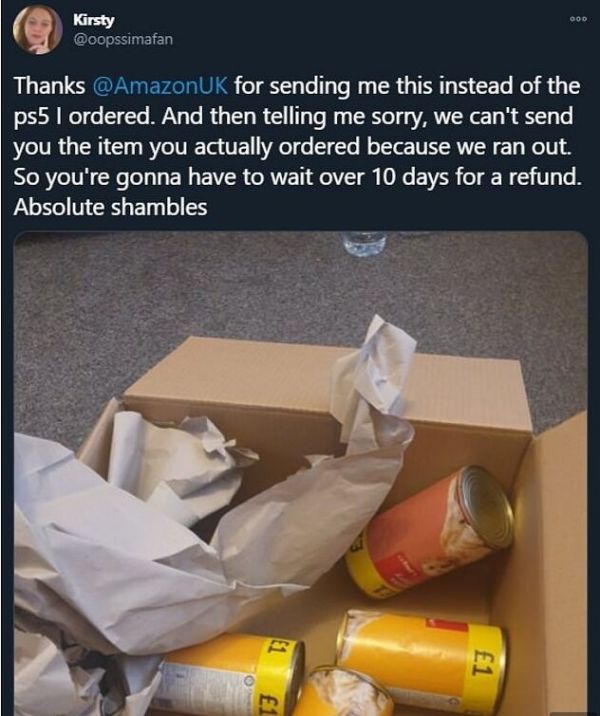Viewport: 600px width, 716px height.
Task: Click the water bottle at photo top
Action: [364, 243]
